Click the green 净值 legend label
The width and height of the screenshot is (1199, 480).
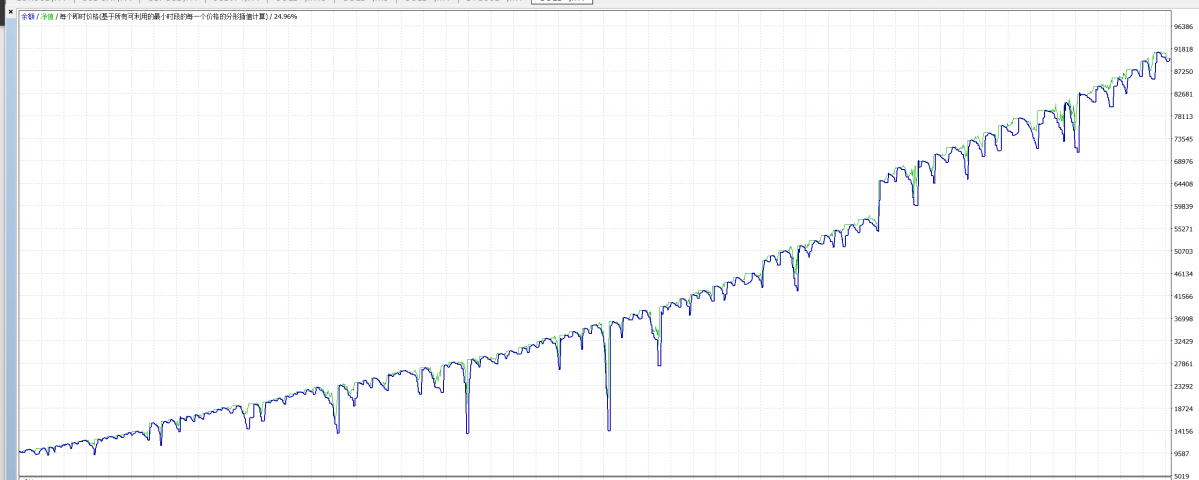47,16
